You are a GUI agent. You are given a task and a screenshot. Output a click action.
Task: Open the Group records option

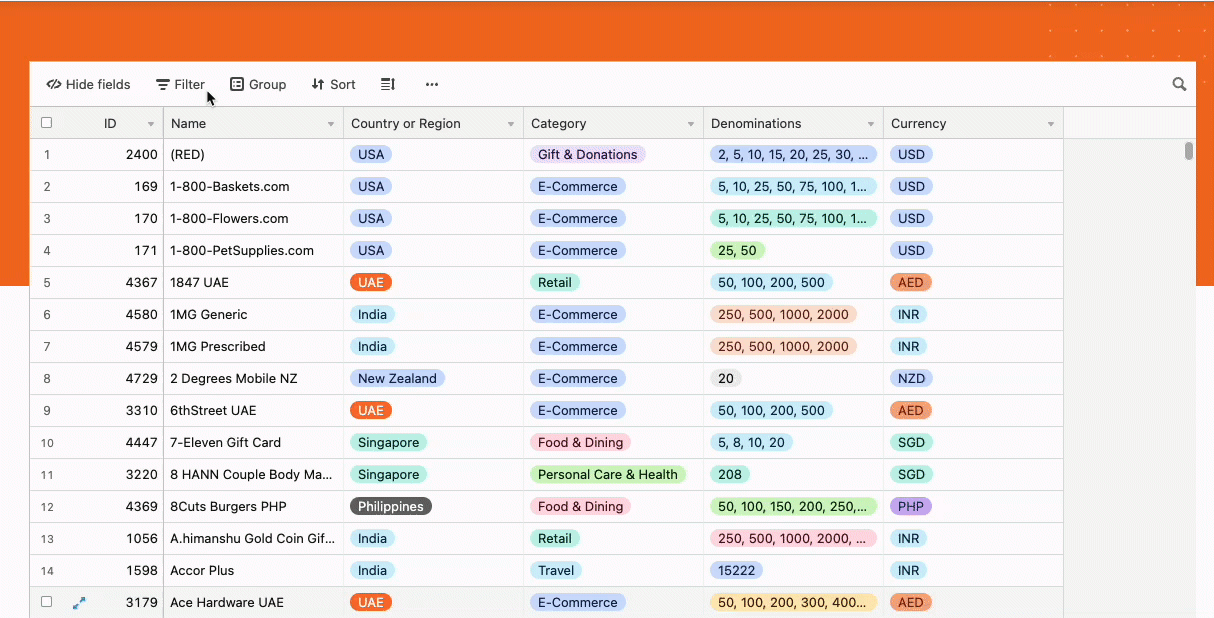[x=258, y=85]
